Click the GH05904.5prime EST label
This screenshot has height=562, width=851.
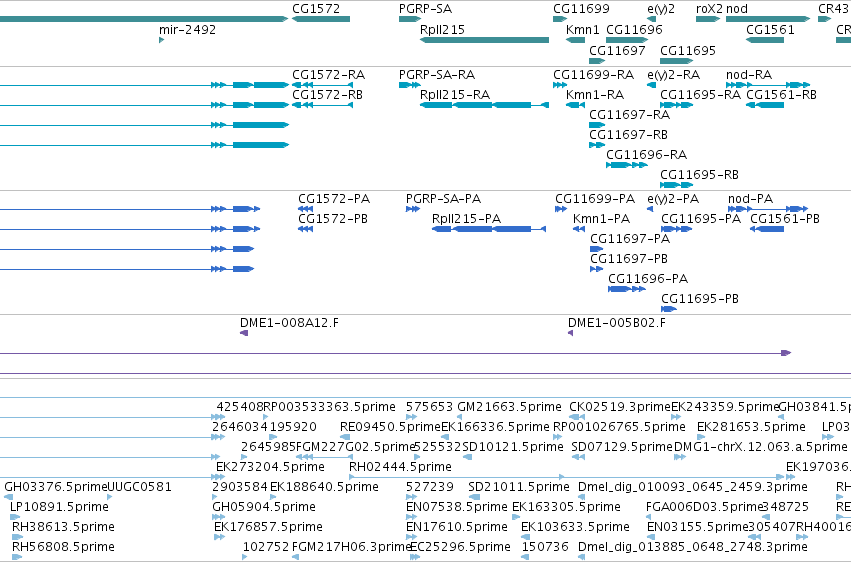pos(264,508)
